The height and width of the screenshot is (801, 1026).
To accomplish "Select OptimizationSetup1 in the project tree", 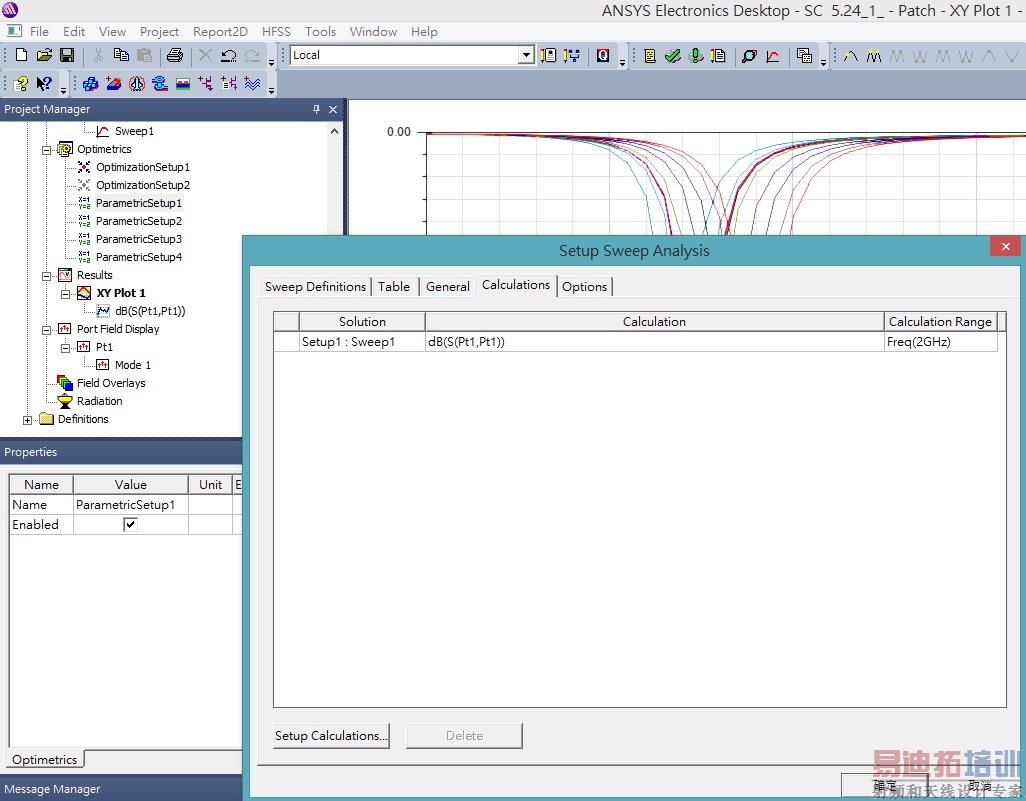I will pos(142,167).
